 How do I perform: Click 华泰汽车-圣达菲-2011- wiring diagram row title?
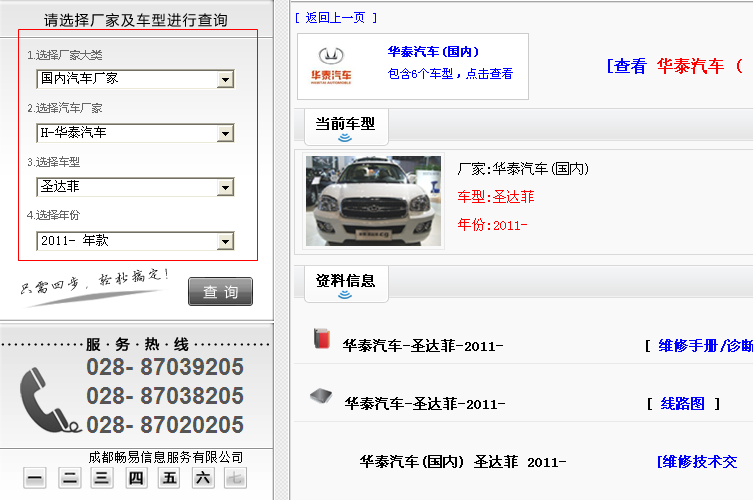[x=425, y=404]
